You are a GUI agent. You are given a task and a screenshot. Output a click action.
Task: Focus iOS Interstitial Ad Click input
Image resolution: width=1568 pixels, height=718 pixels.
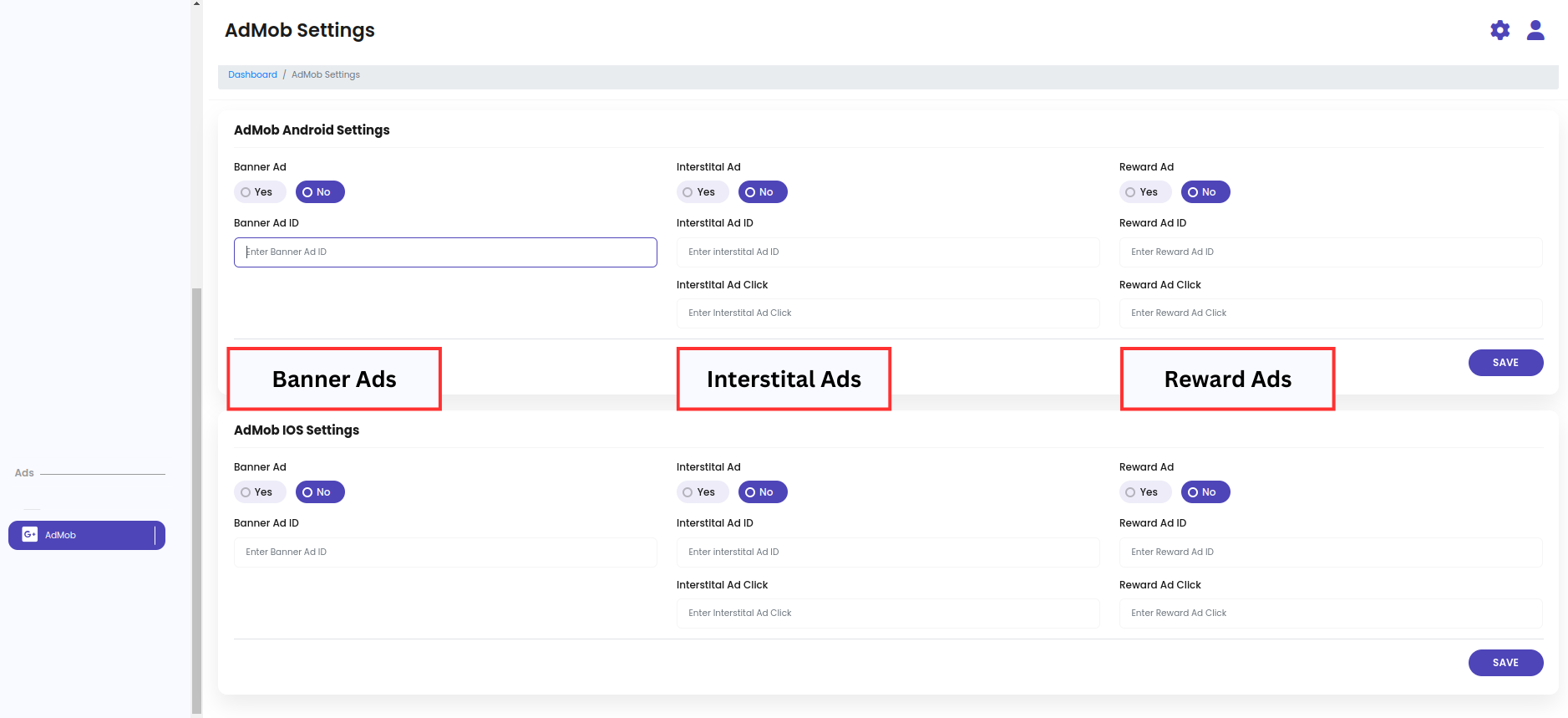click(x=887, y=614)
